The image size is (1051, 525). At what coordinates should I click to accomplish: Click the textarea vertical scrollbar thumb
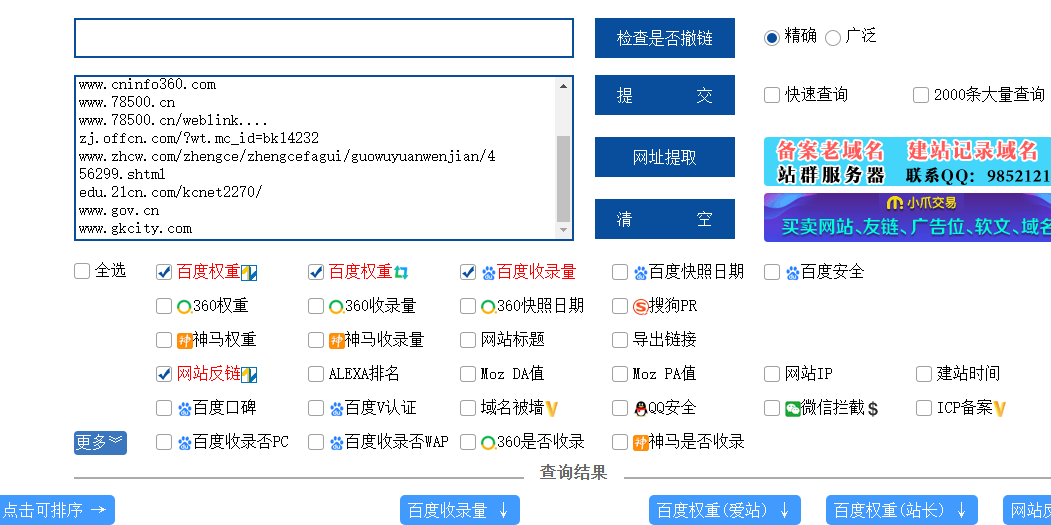(x=564, y=178)
